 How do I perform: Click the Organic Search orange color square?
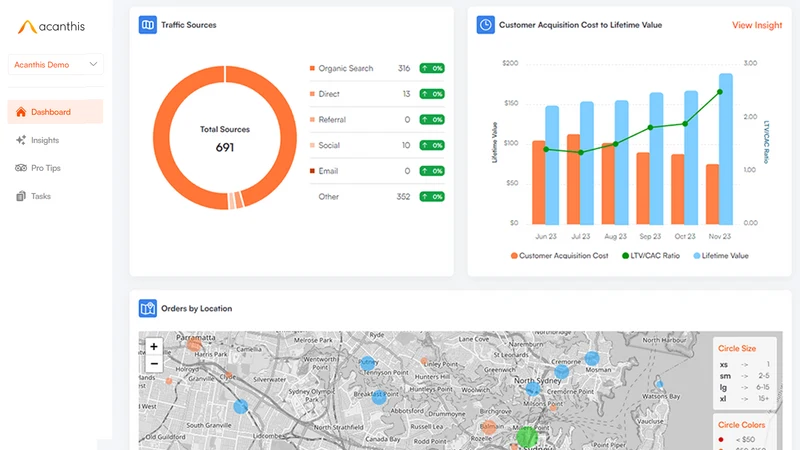312,68
